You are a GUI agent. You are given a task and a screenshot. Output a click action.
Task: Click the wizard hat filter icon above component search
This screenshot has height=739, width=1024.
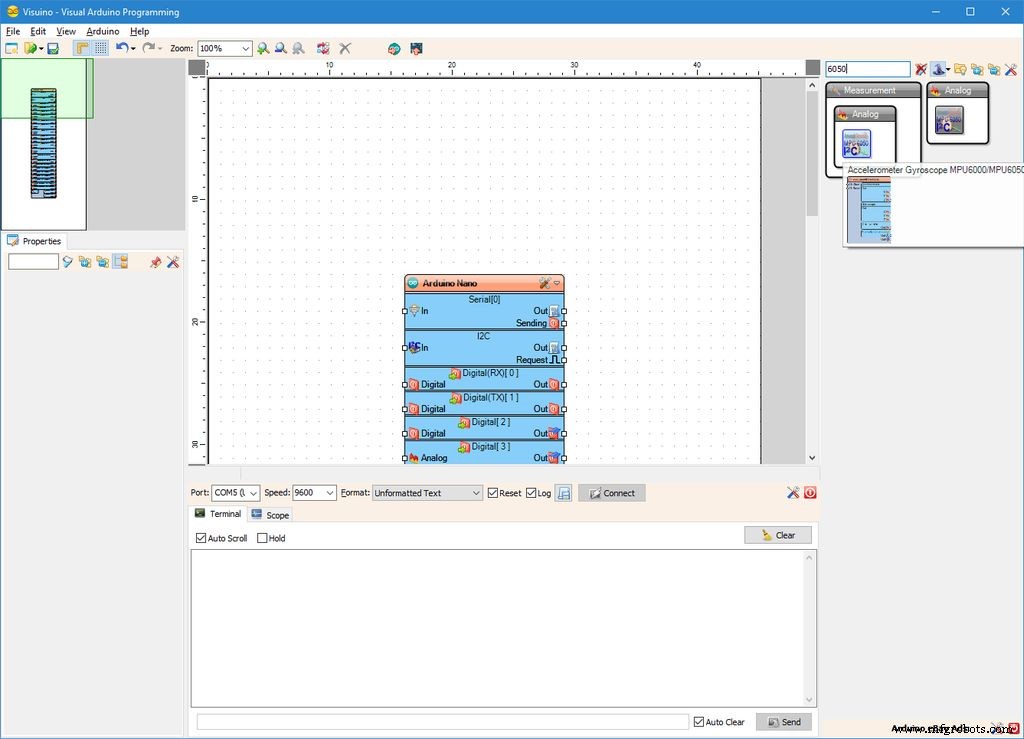coord(938,68)
